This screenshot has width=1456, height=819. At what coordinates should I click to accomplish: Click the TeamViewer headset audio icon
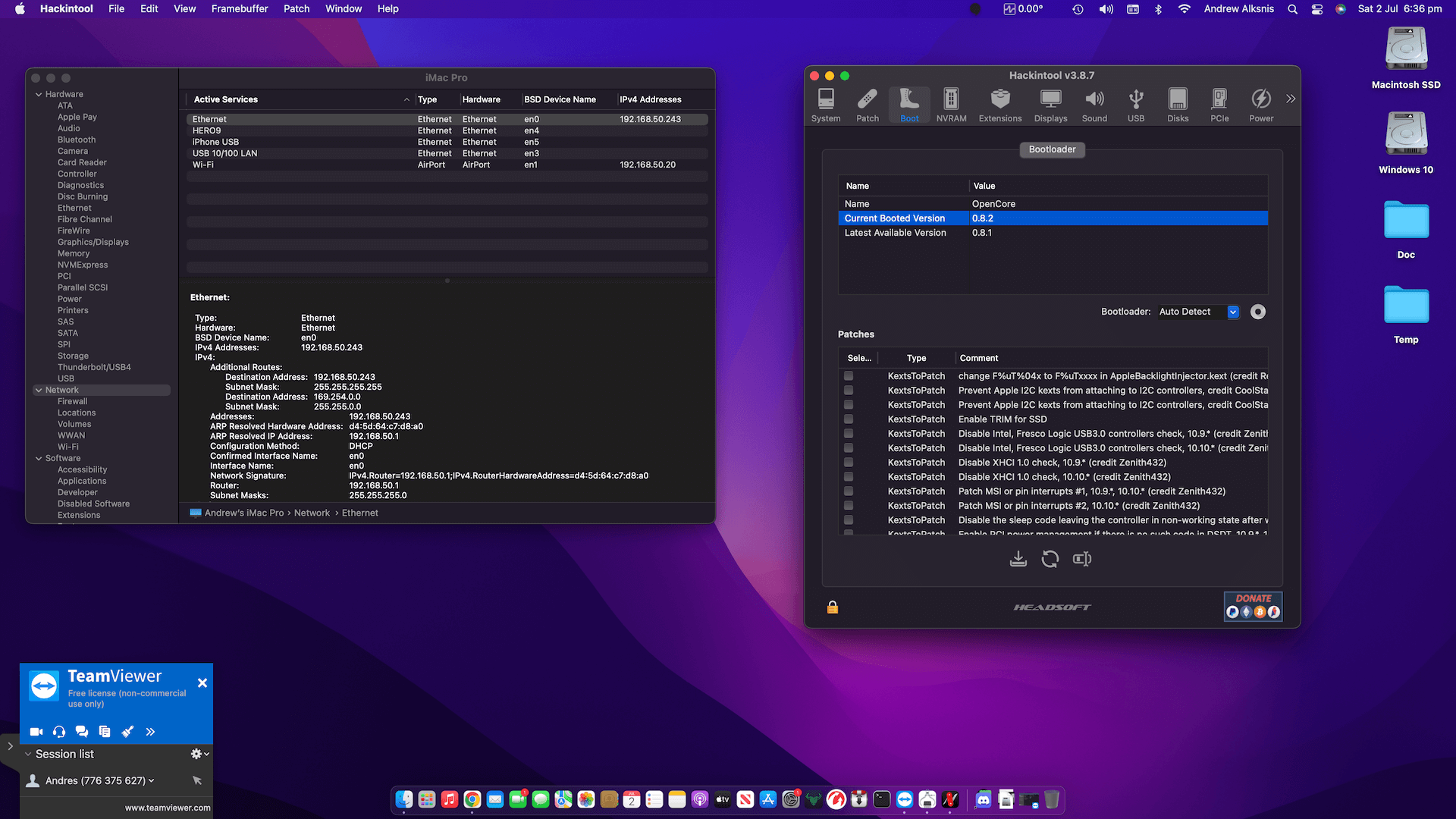59,732
